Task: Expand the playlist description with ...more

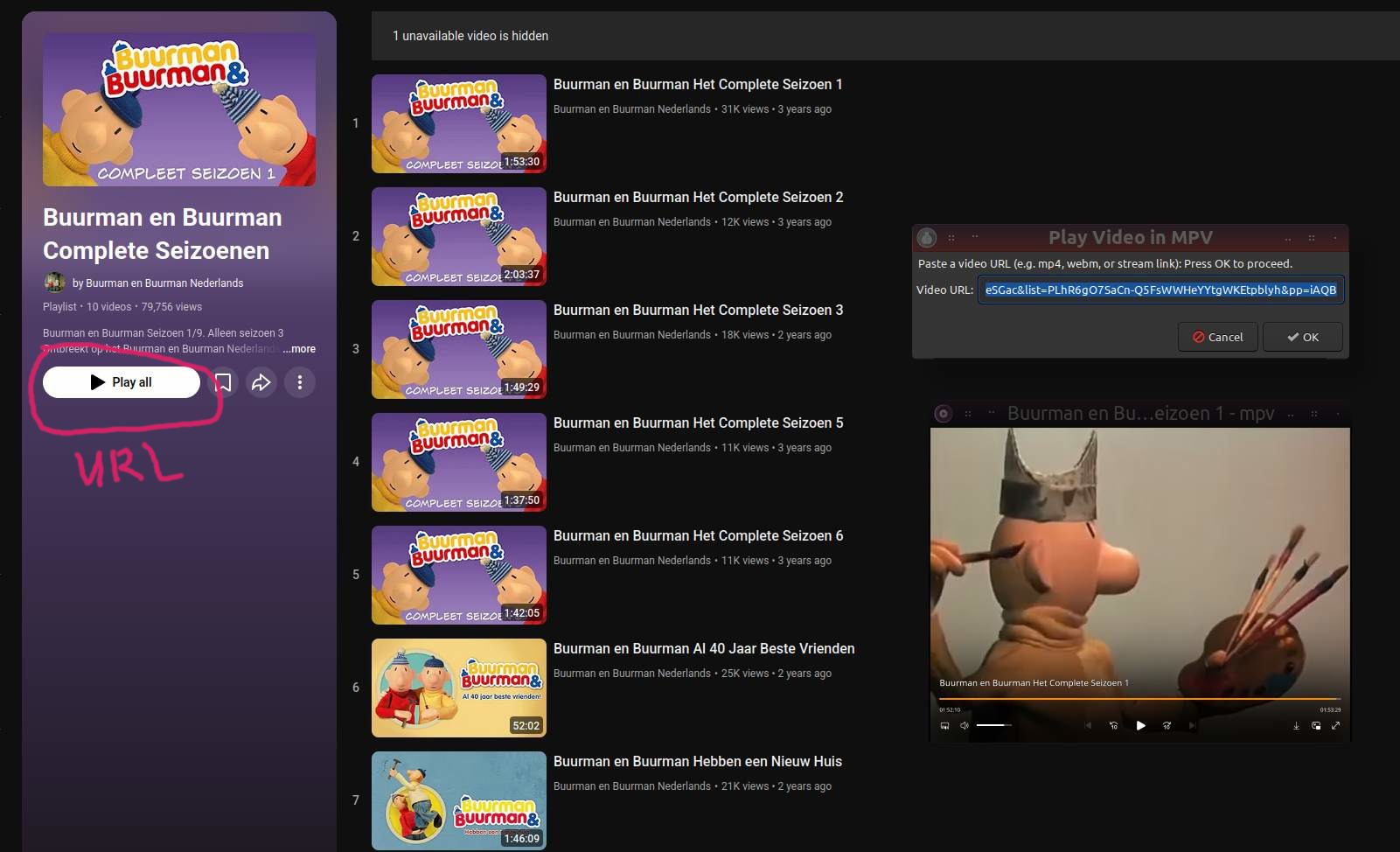Action: [300, 349]
